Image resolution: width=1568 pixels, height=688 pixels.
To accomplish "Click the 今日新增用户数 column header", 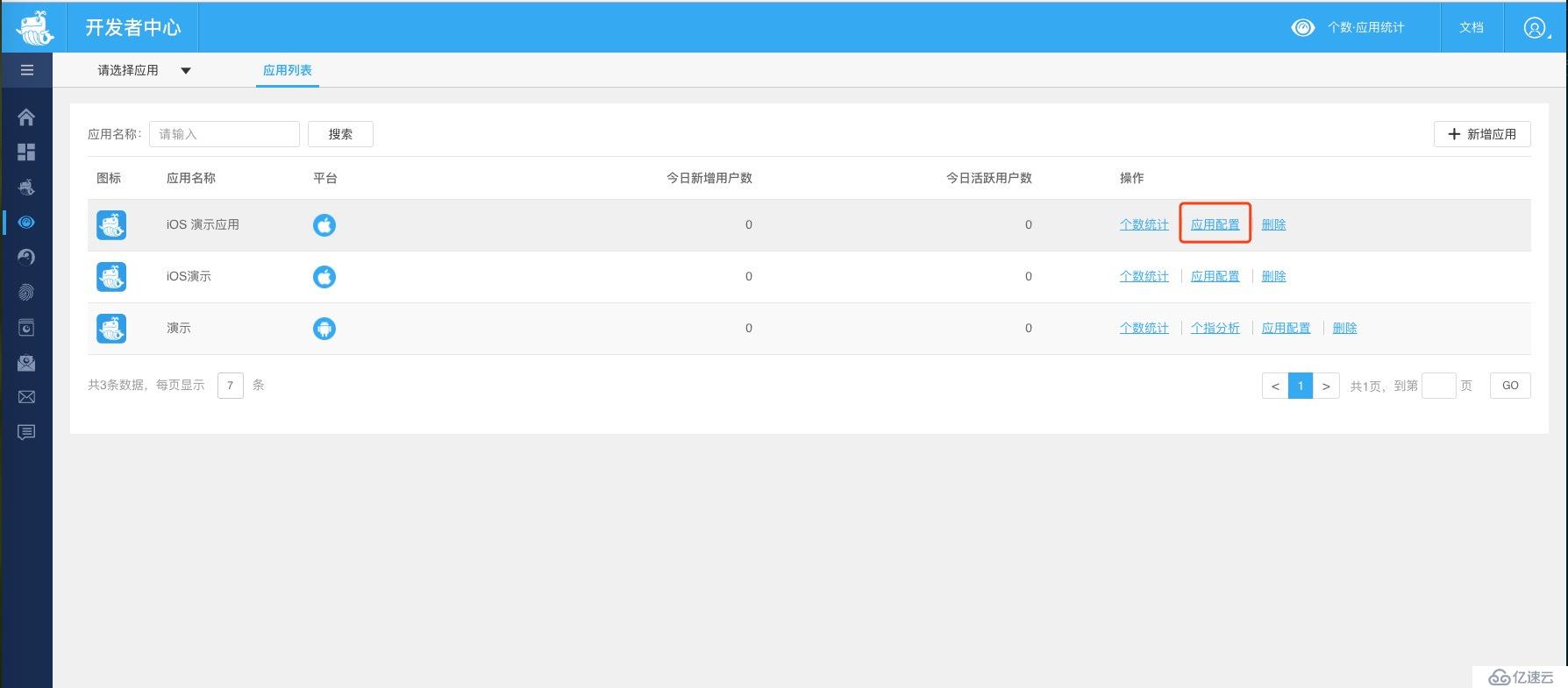I will pos(709,178).
